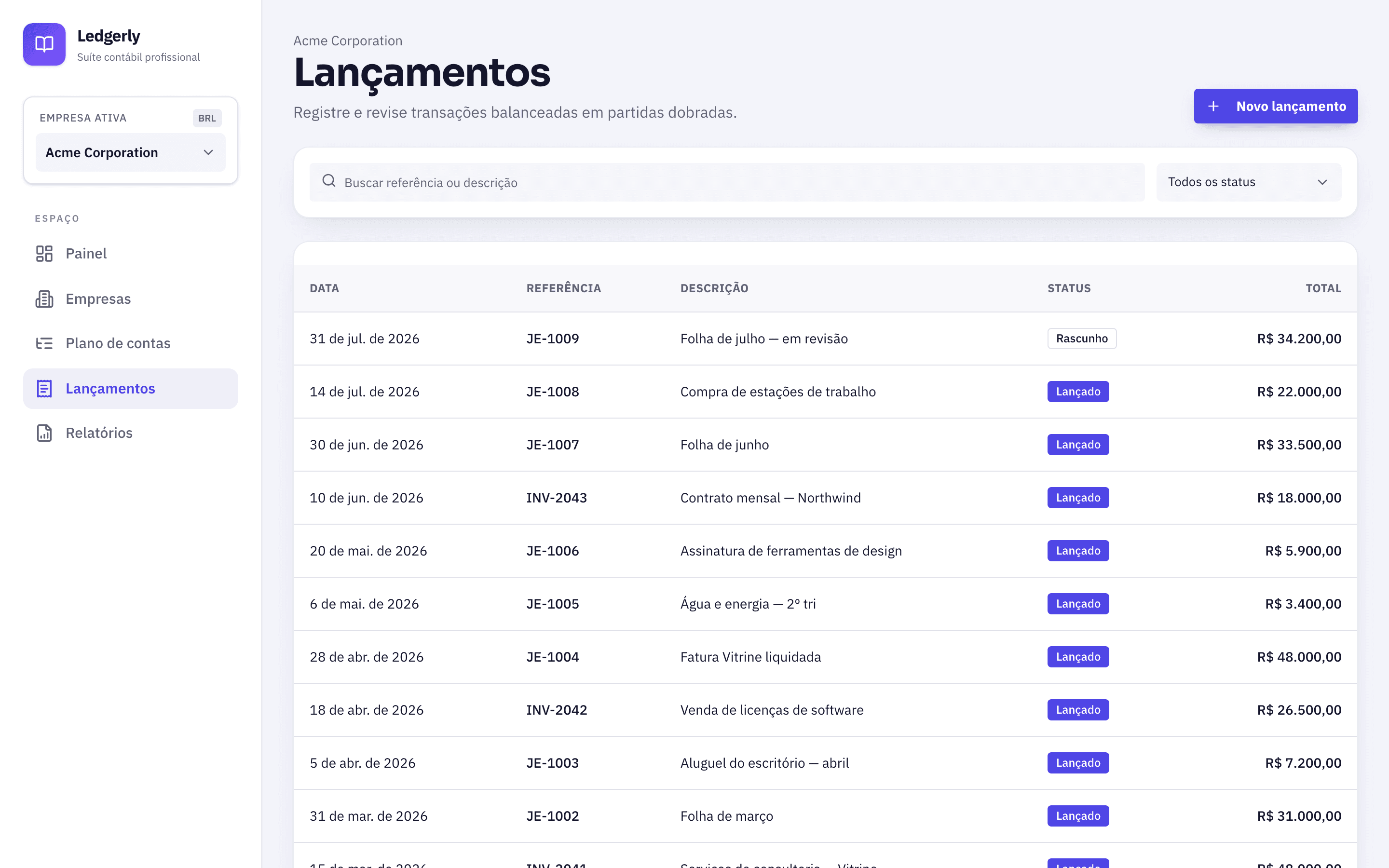Screen dimensions: 1389x868
Task: Click the Lançado badge on JE-1002
Action: click(1078, 816)
